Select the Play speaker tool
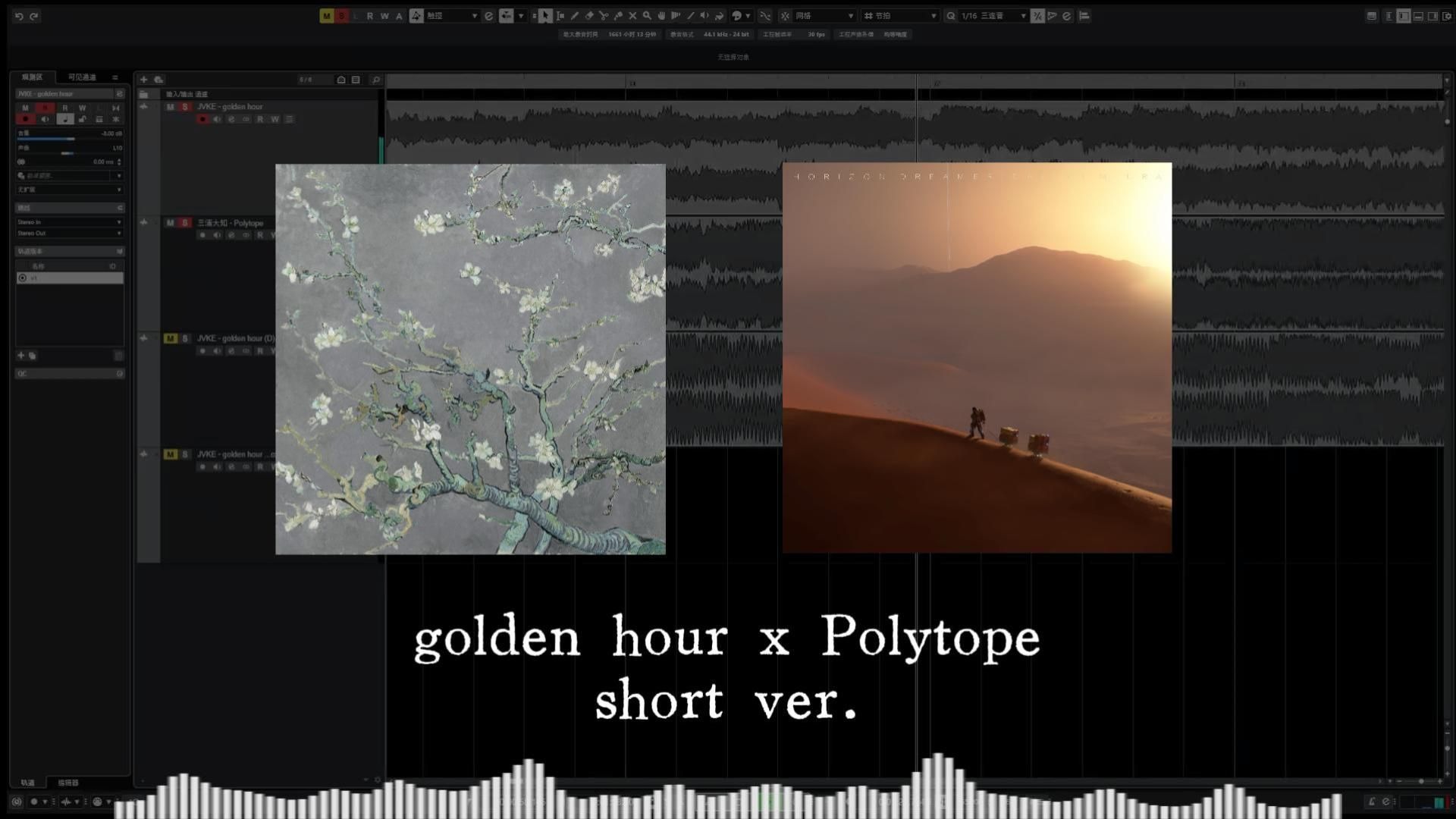 tap(704, 16)
